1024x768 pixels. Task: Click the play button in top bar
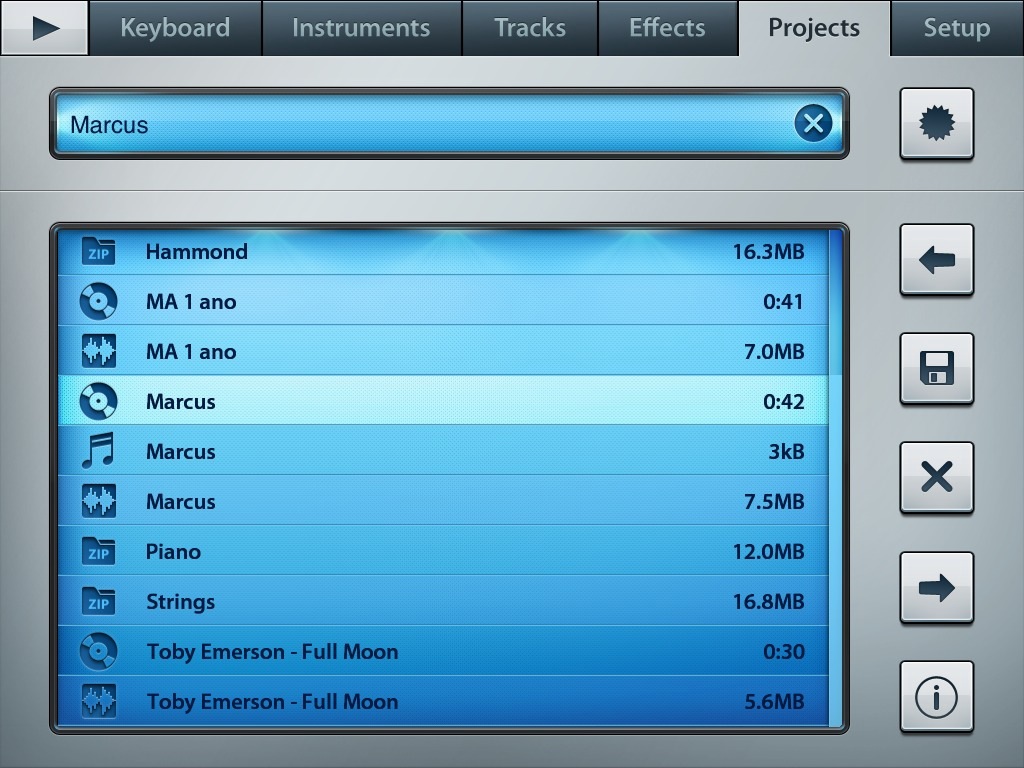[x=44, y=27]
